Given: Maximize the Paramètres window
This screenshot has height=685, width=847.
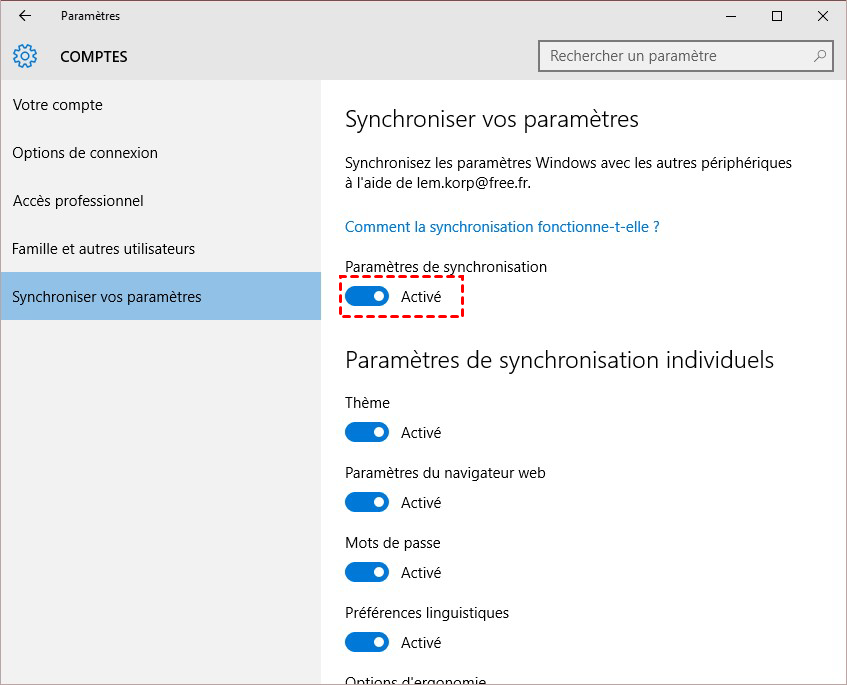Looking at the screenshot, I should coord(777,16).
